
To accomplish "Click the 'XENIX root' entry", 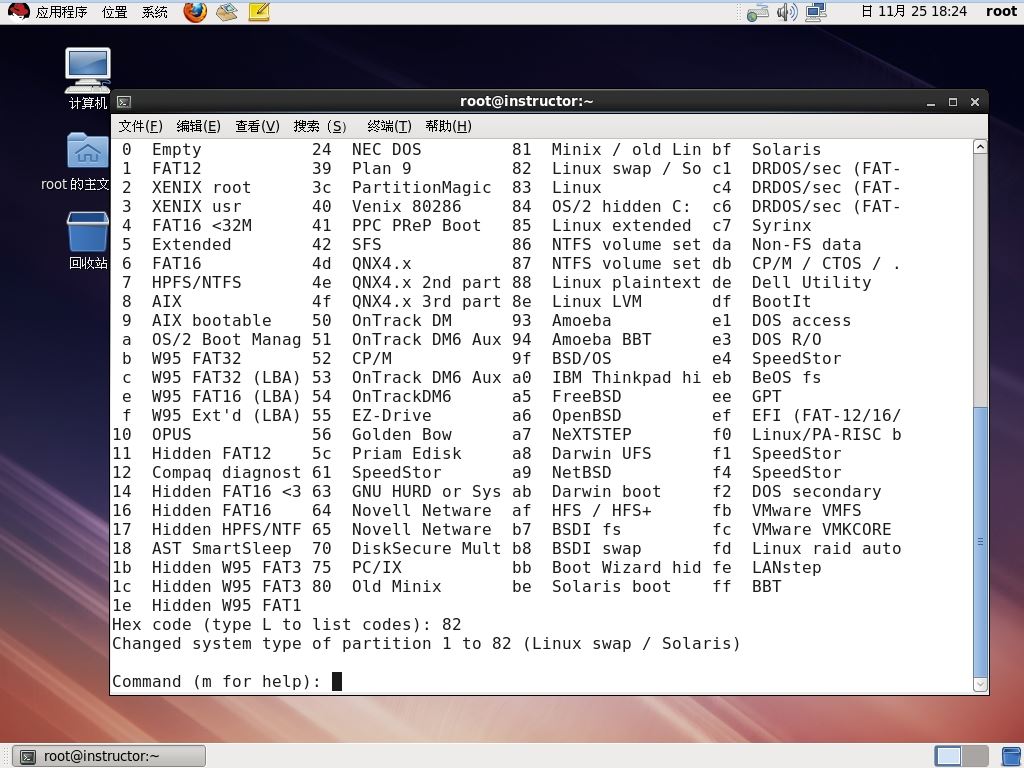I will (201, 187).
